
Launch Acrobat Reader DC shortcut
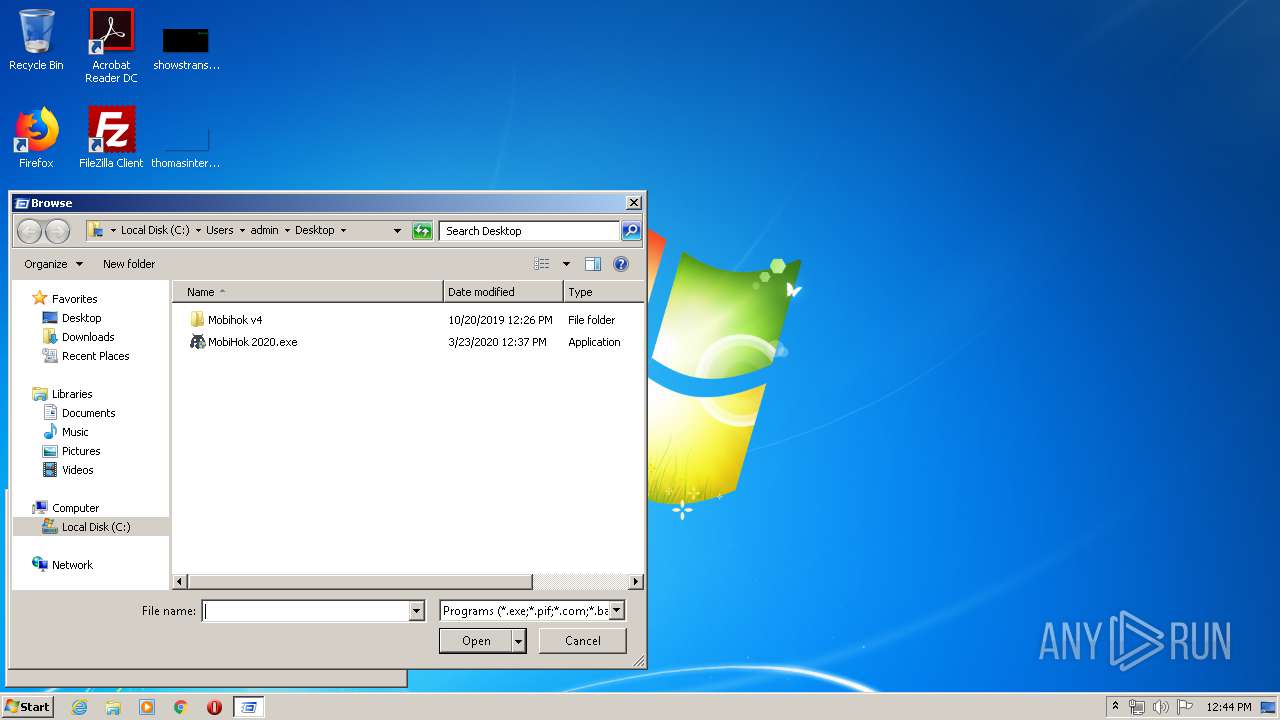(111, 46)
